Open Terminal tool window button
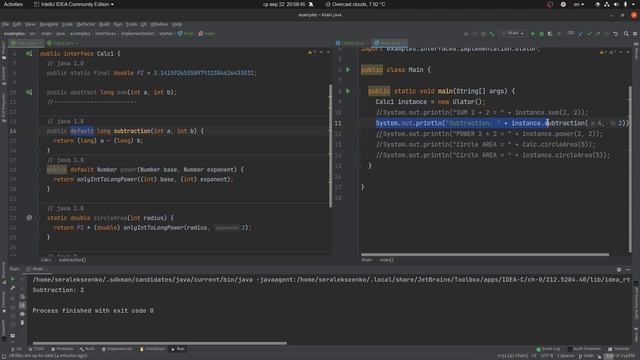Image resolution: width=640 pixels, height=360 pixels. click(619, 349)
